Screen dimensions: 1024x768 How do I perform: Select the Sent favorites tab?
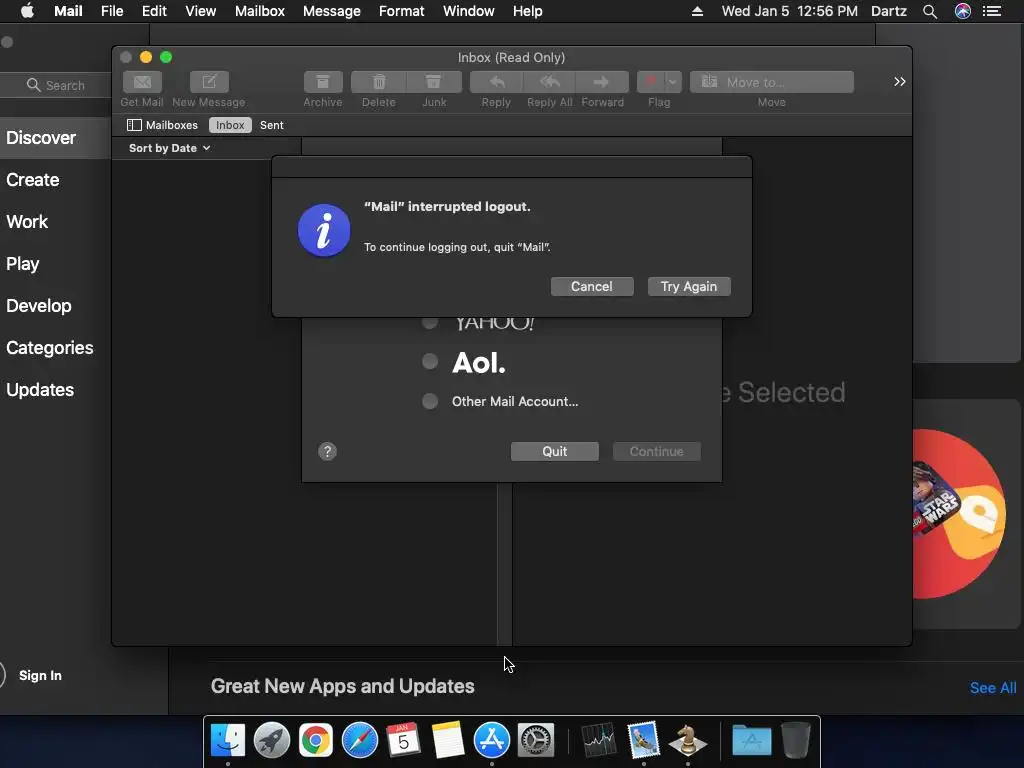point(272,125)
